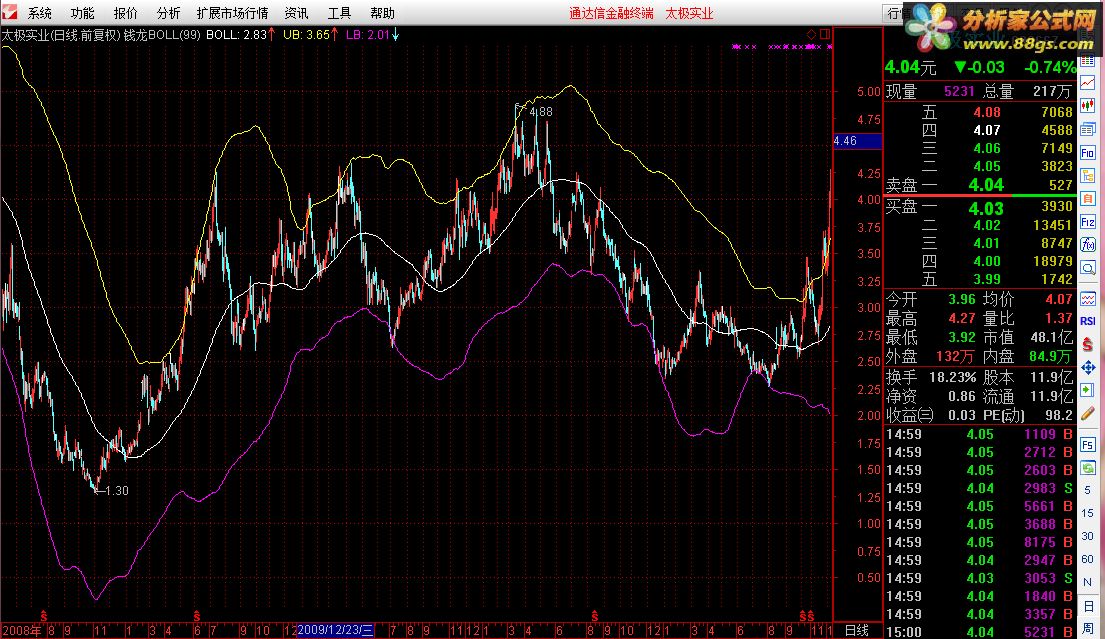Image resolution: width=1105 pixels, height=639 pixels.
Task: Open the sector tree structure icon
Action: coord(1087,175)
